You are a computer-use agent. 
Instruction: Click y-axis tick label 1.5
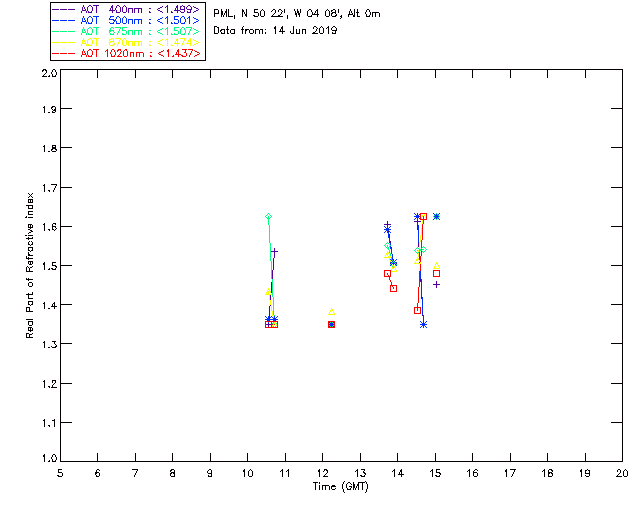[x=49, y=266]
